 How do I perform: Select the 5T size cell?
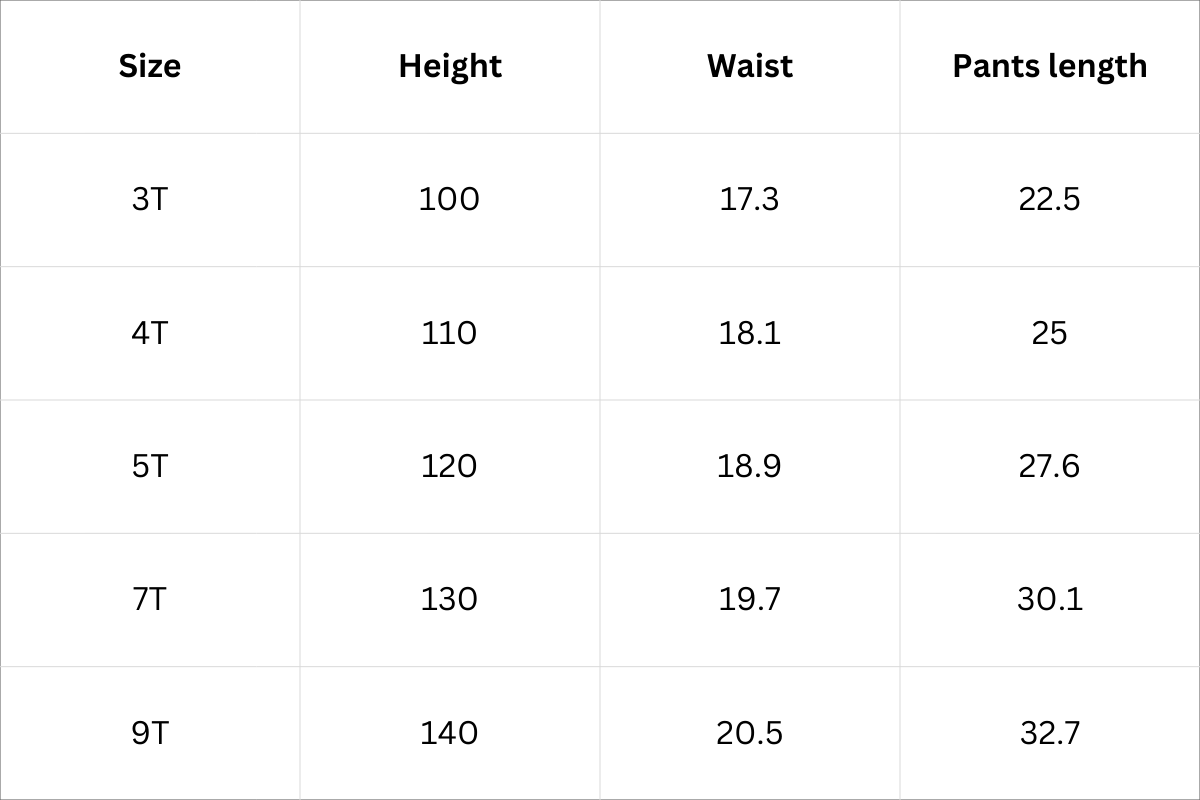tap(150, 466)
